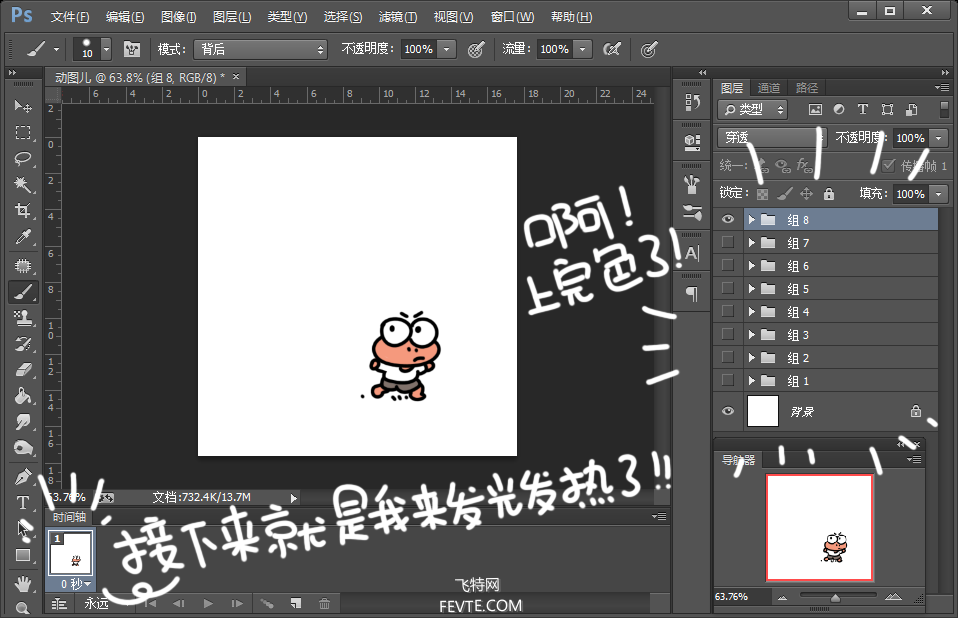Screen dimensions: 958x618
Task: Select the Eyedropper tool
Action: pyautogui.click(x=22, y=237)
